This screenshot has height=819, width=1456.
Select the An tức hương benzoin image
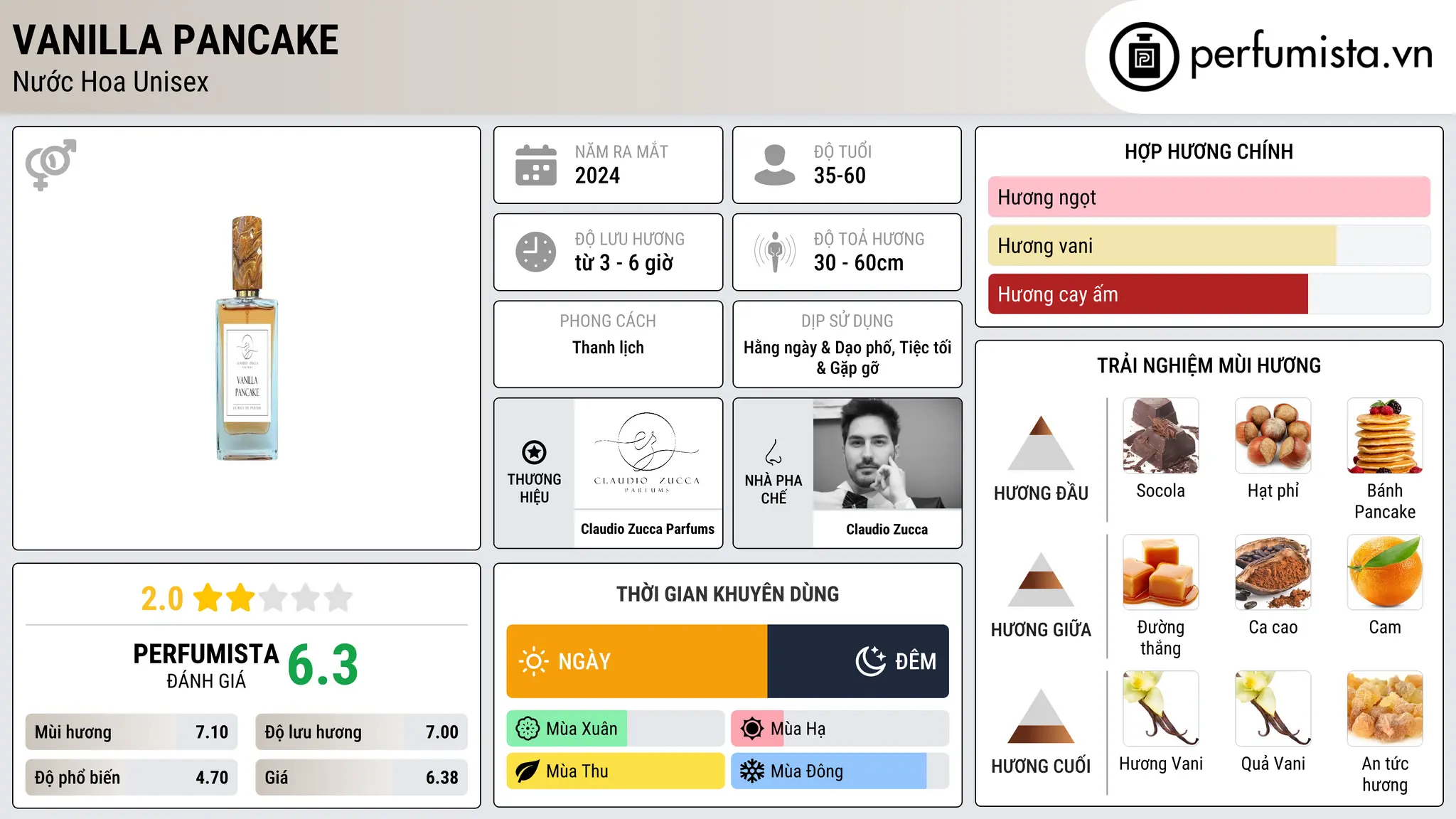1385,708
